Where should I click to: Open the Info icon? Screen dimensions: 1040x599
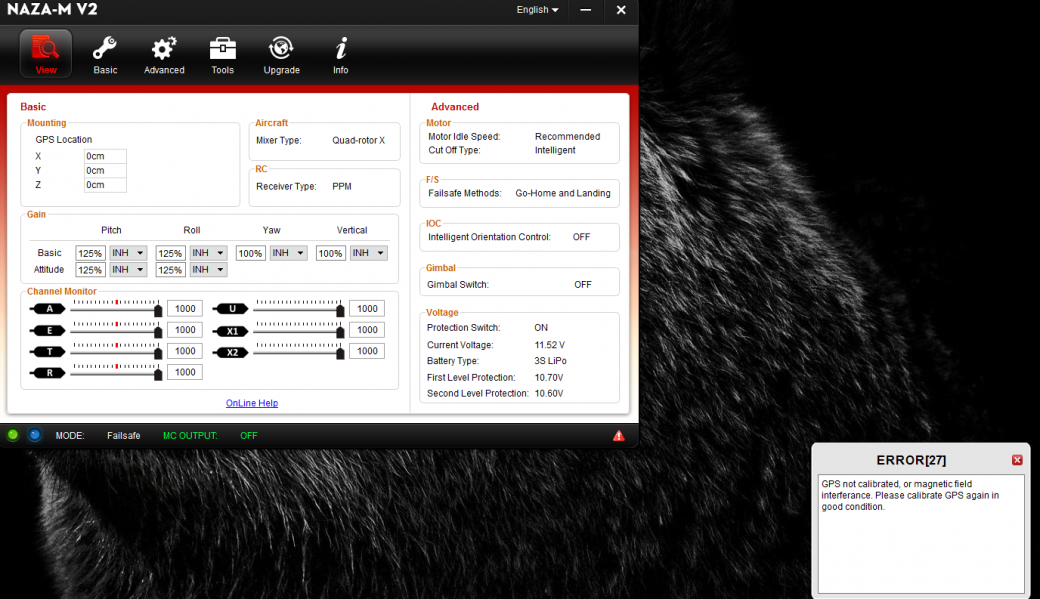(x=340, y=54)
